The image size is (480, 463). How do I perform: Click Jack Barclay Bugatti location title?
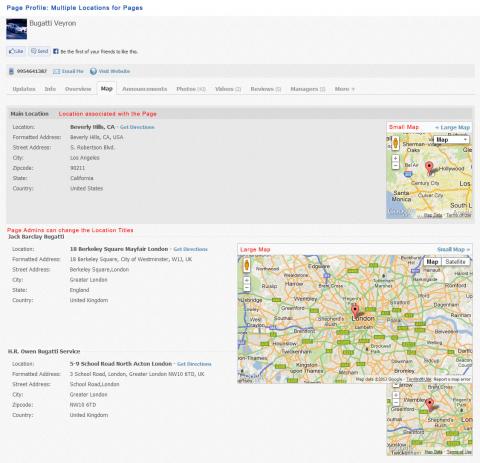[36, 237]
